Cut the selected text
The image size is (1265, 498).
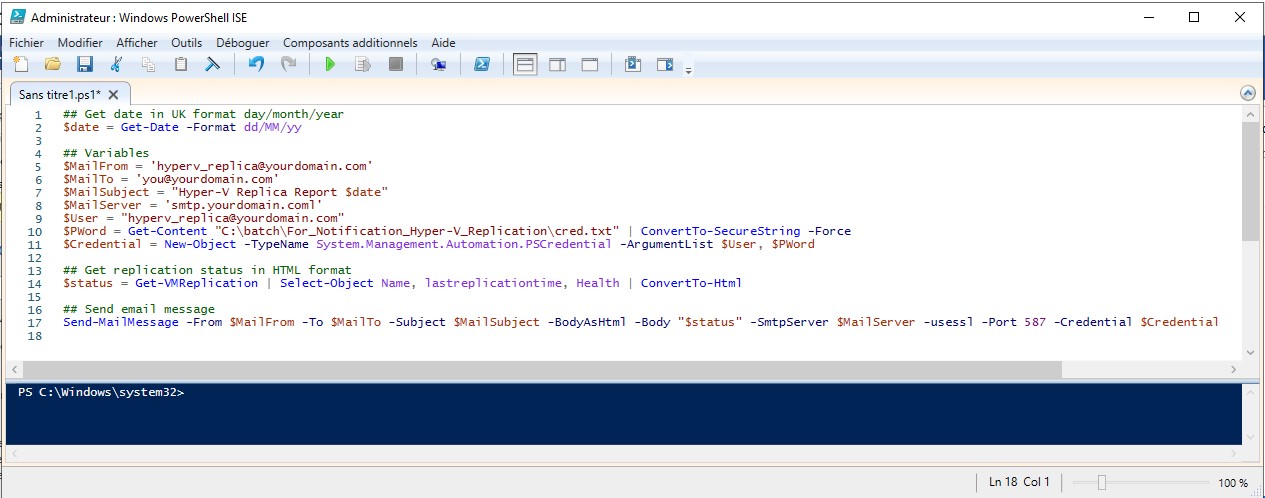(116, 65)
